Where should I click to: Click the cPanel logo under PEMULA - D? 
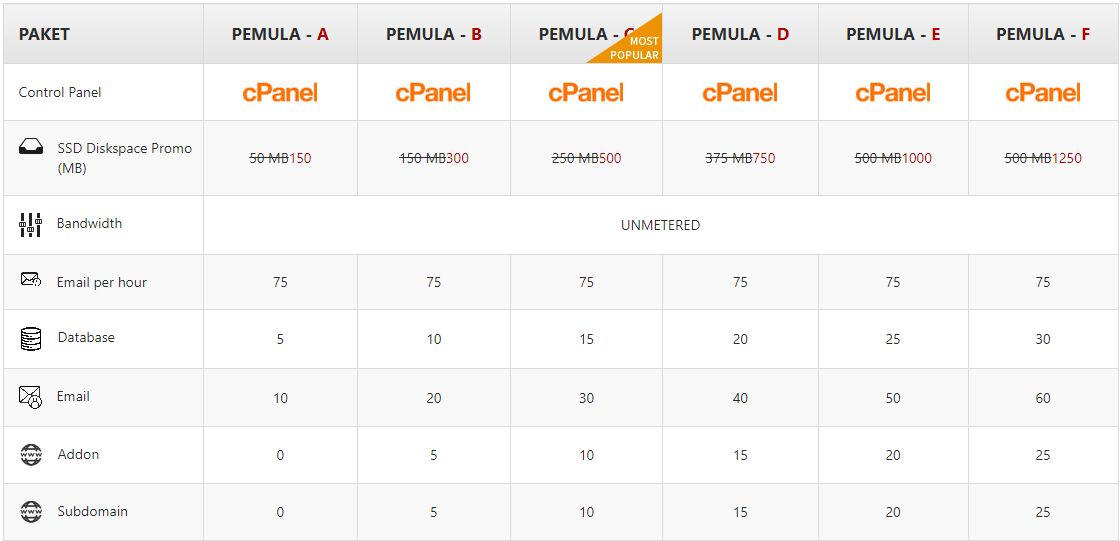coord(740,93)
